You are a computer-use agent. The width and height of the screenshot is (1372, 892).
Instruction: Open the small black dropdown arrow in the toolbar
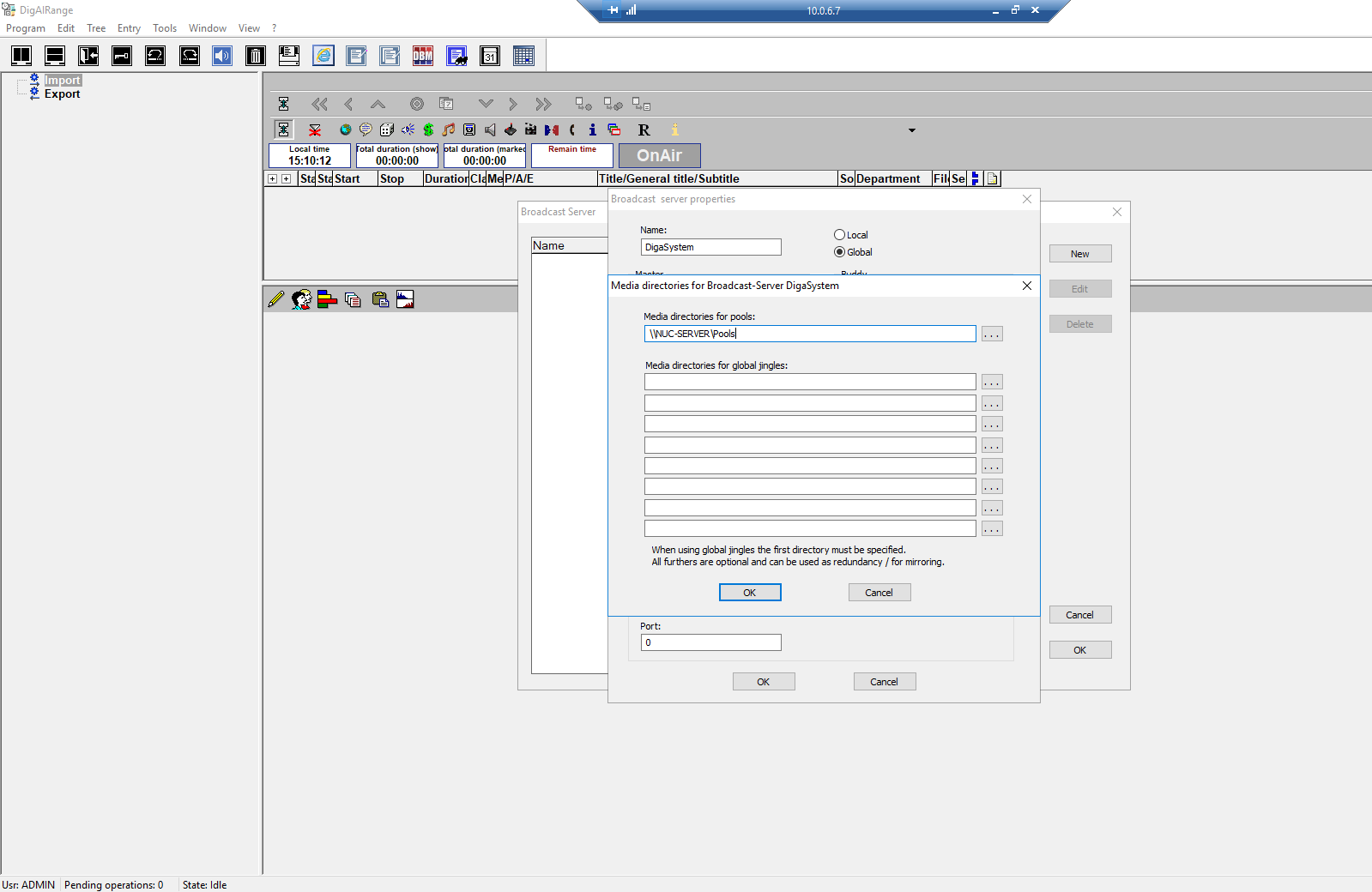(x=912, y=130)
